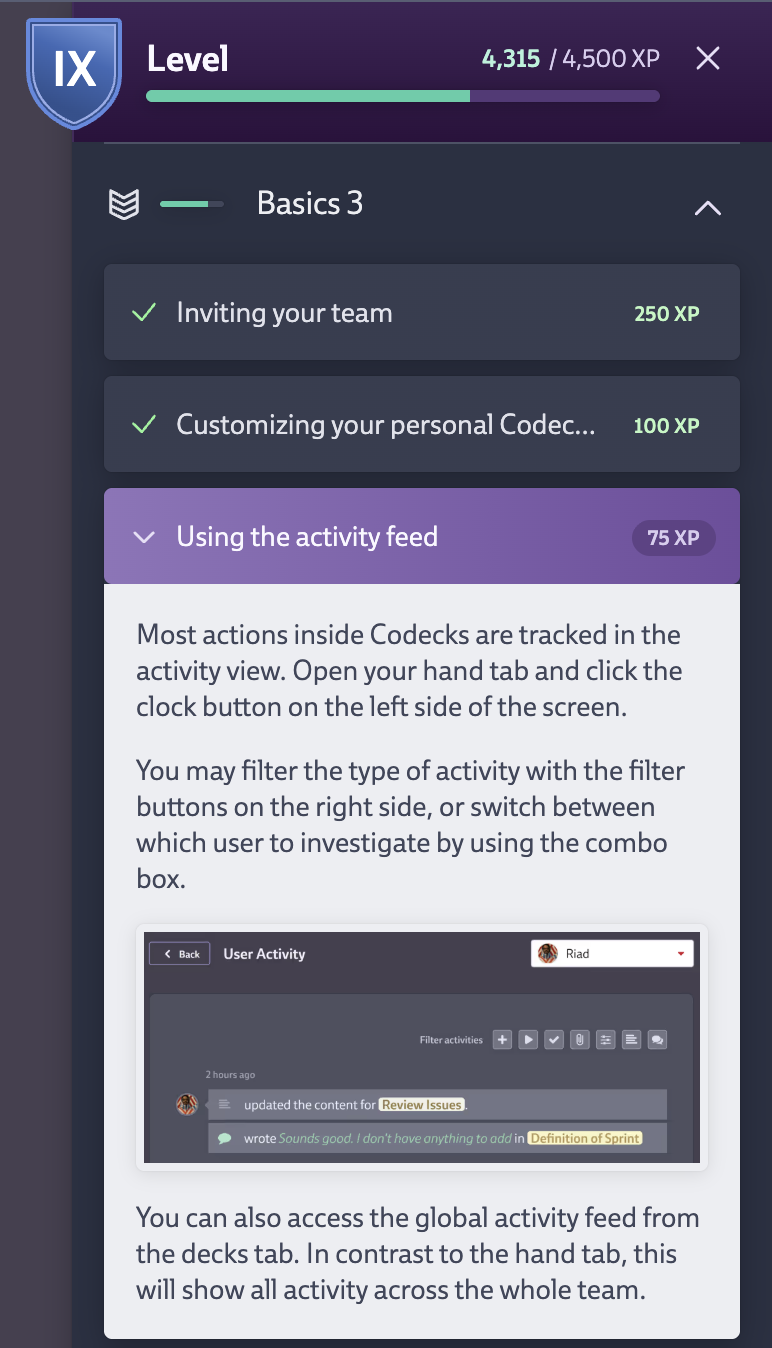Screen dimensions: 772x1348
Task: Open the Riad user combo box
Action: [x=611, y=953]
